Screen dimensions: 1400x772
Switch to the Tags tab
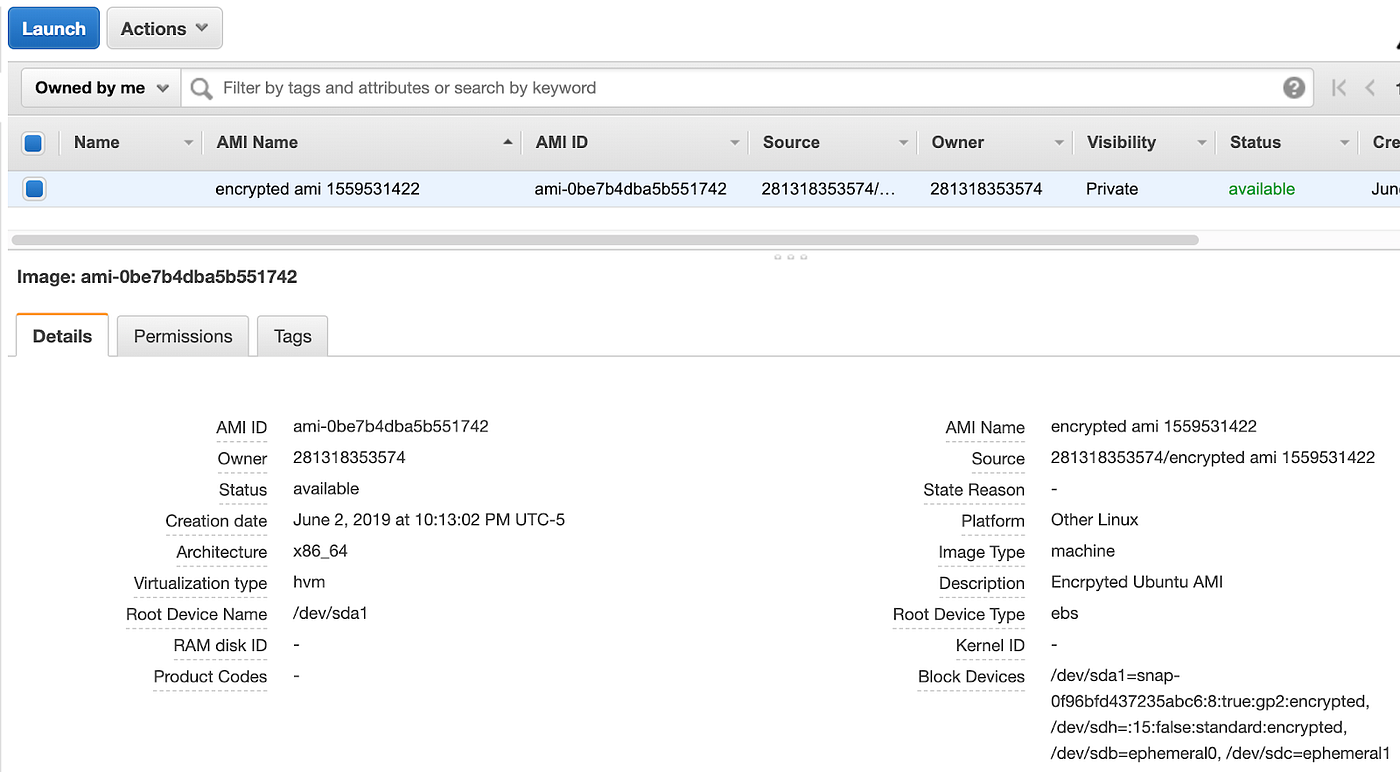292,336
